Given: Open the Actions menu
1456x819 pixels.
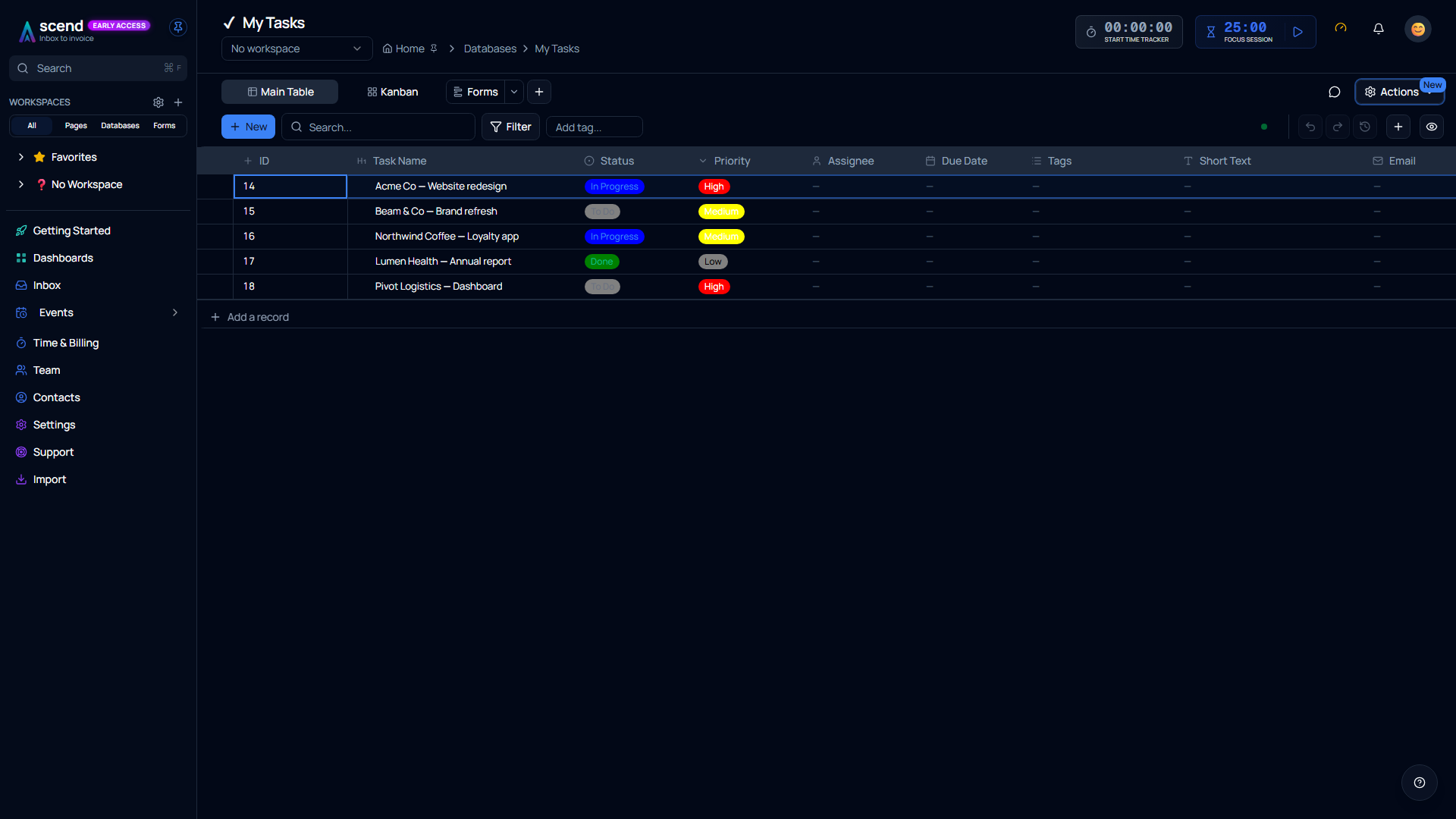Looking at the screenshot, I should pos(1399,92).
